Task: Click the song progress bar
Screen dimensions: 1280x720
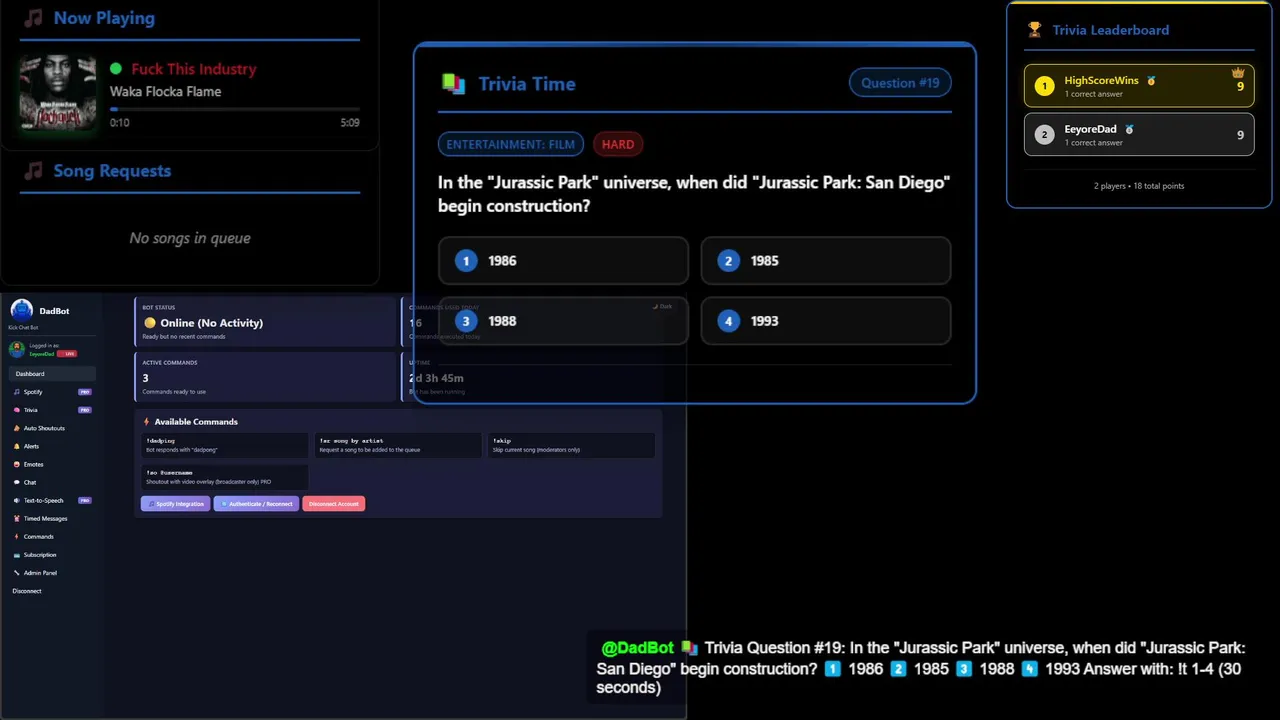Action: [x=235, y=109]
